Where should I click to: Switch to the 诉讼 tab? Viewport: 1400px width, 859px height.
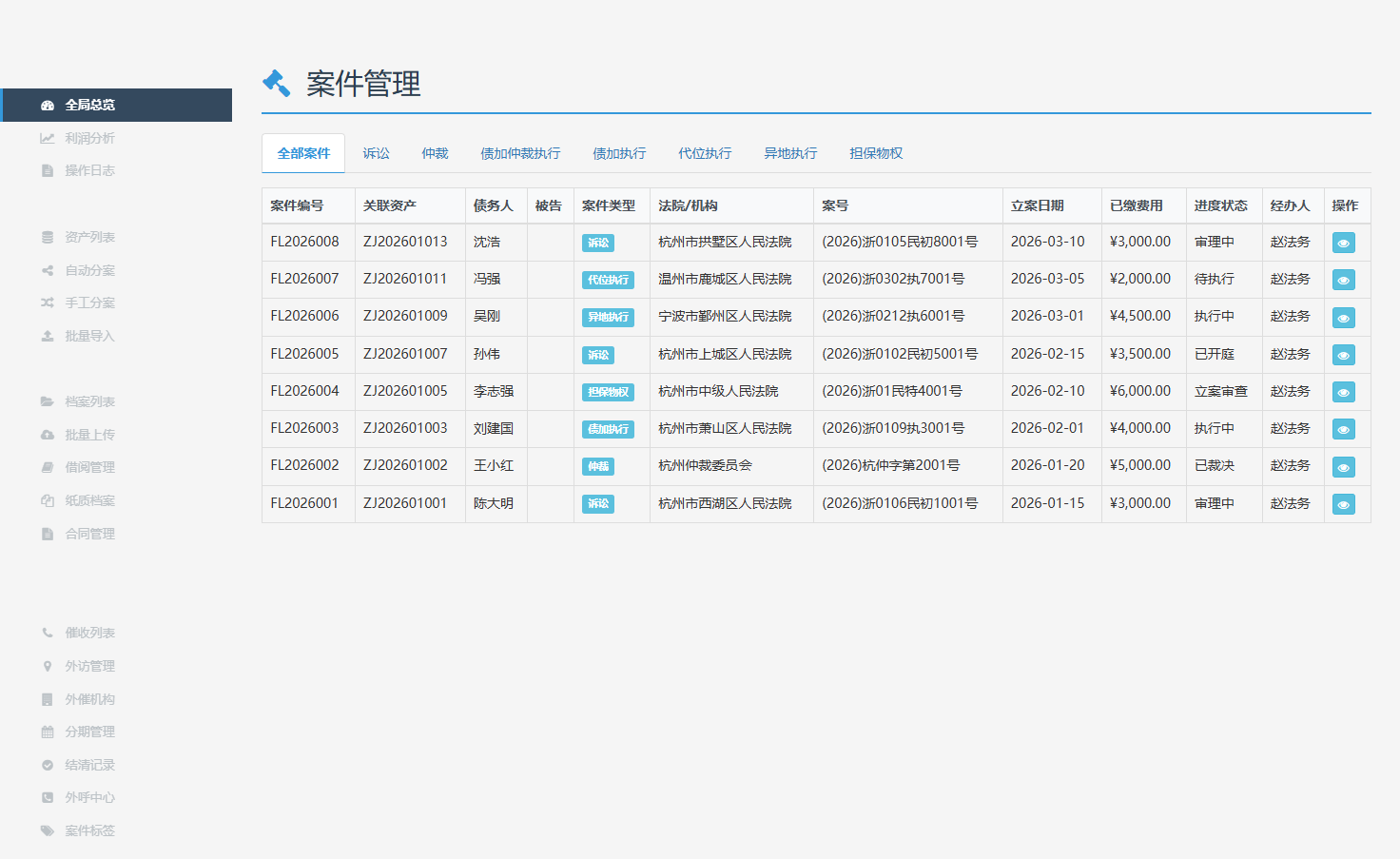(x=376, y=153)
